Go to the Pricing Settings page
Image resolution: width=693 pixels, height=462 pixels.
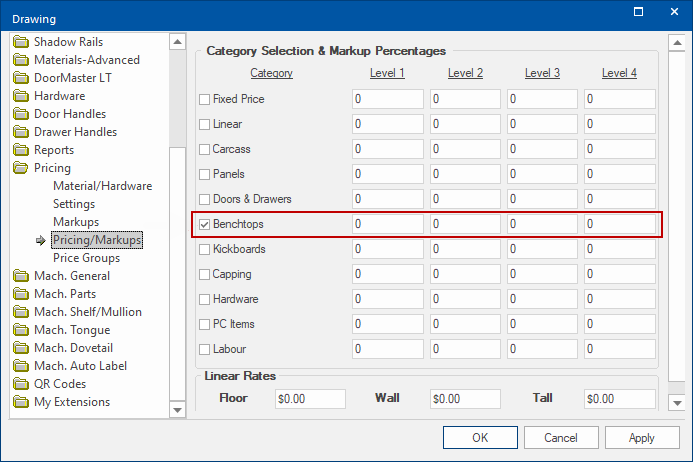tap(74, 204)
